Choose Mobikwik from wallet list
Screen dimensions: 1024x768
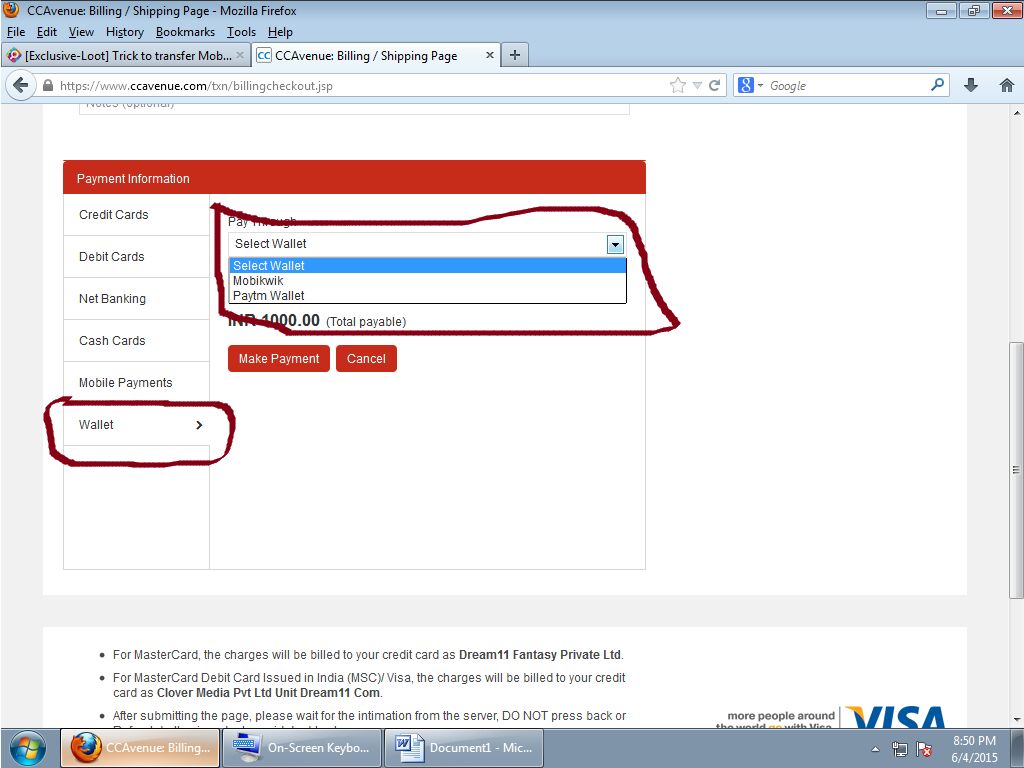pyautogui.click(x=428, y=281)
